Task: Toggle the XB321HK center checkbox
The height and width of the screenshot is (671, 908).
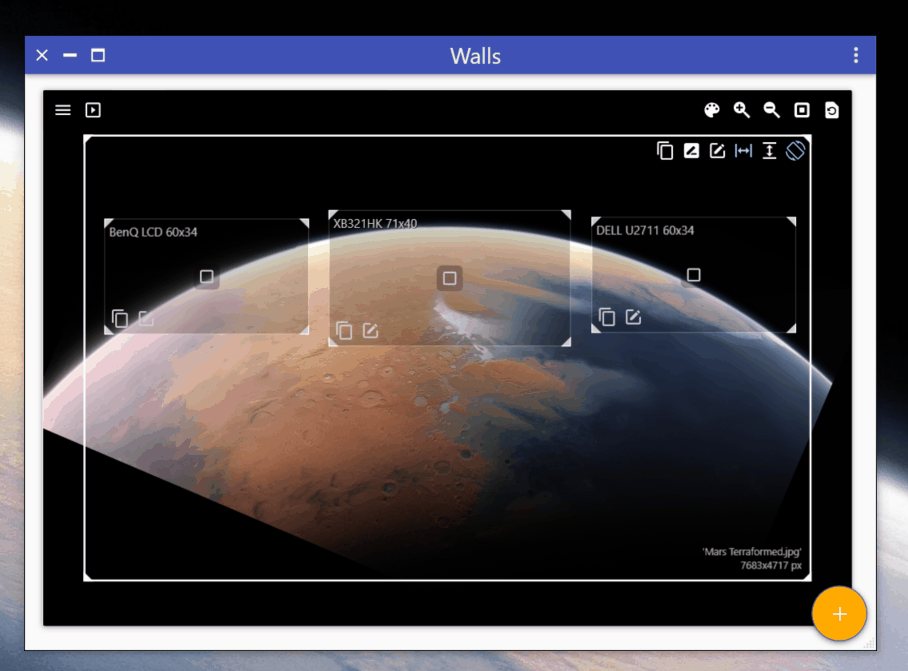Action: tap(449, 278)
